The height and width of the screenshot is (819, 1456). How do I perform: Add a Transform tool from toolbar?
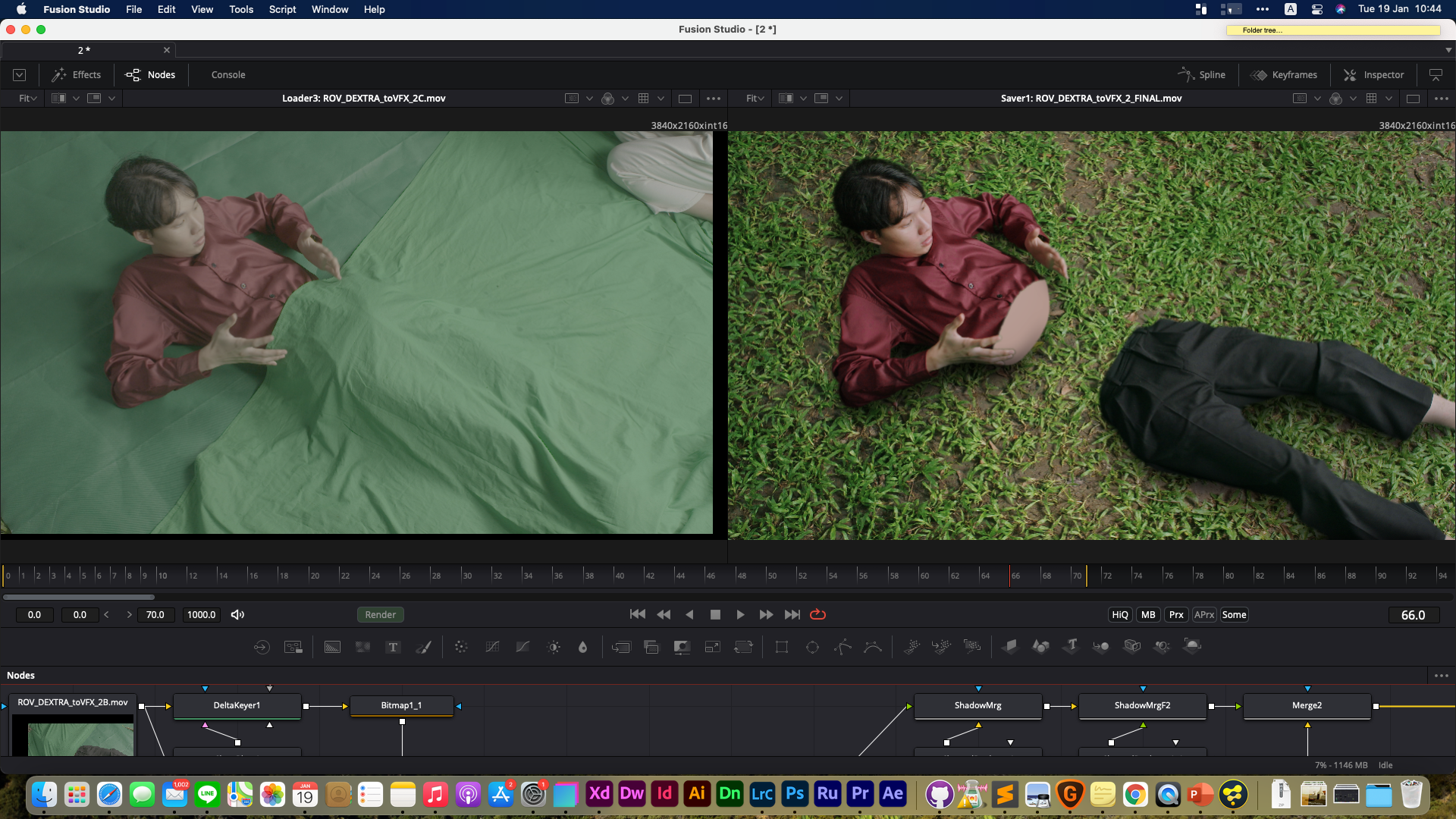pyautogui.click(x=744, y=647)
